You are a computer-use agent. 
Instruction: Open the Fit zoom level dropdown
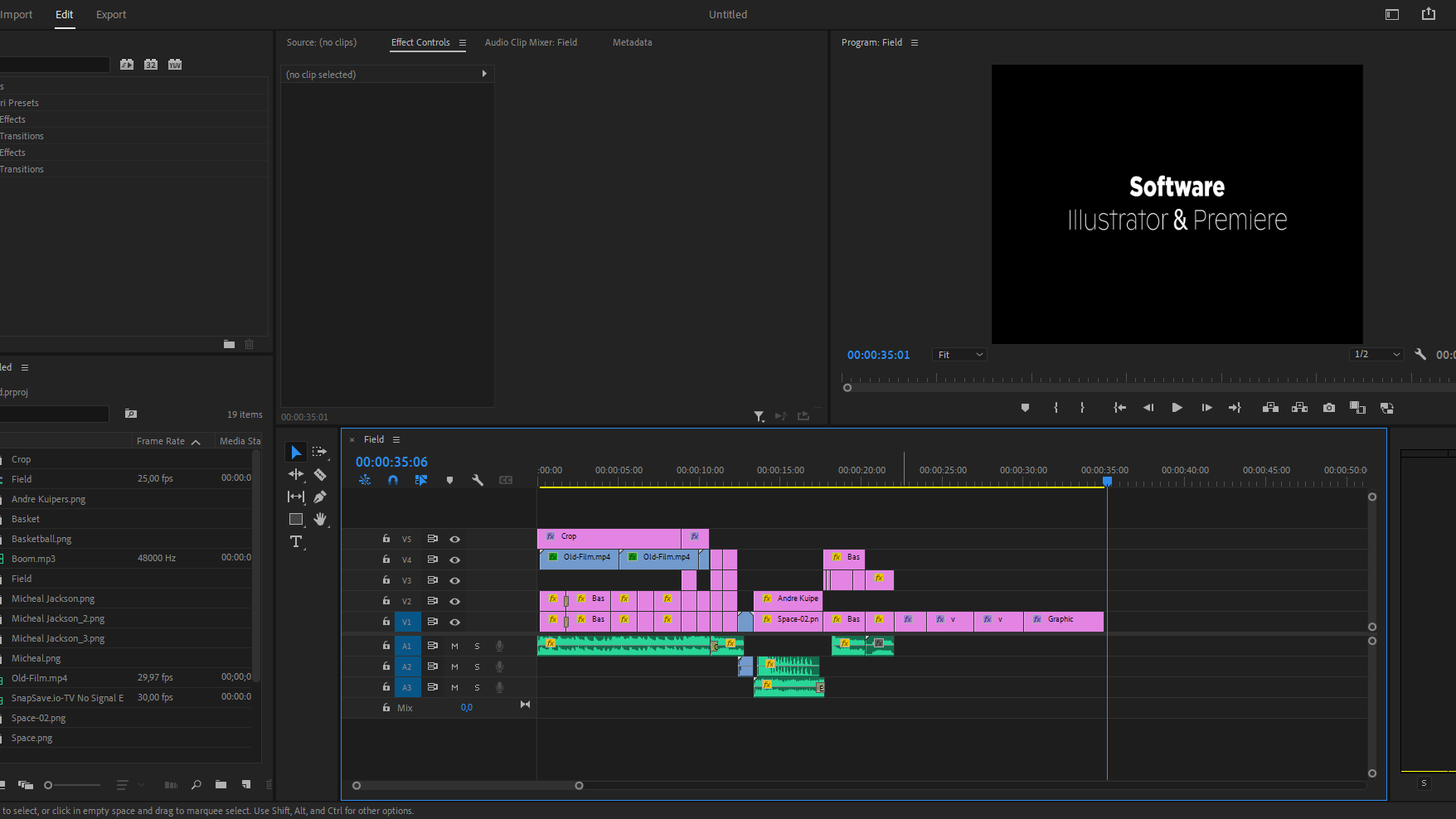(x=959, y=355)
